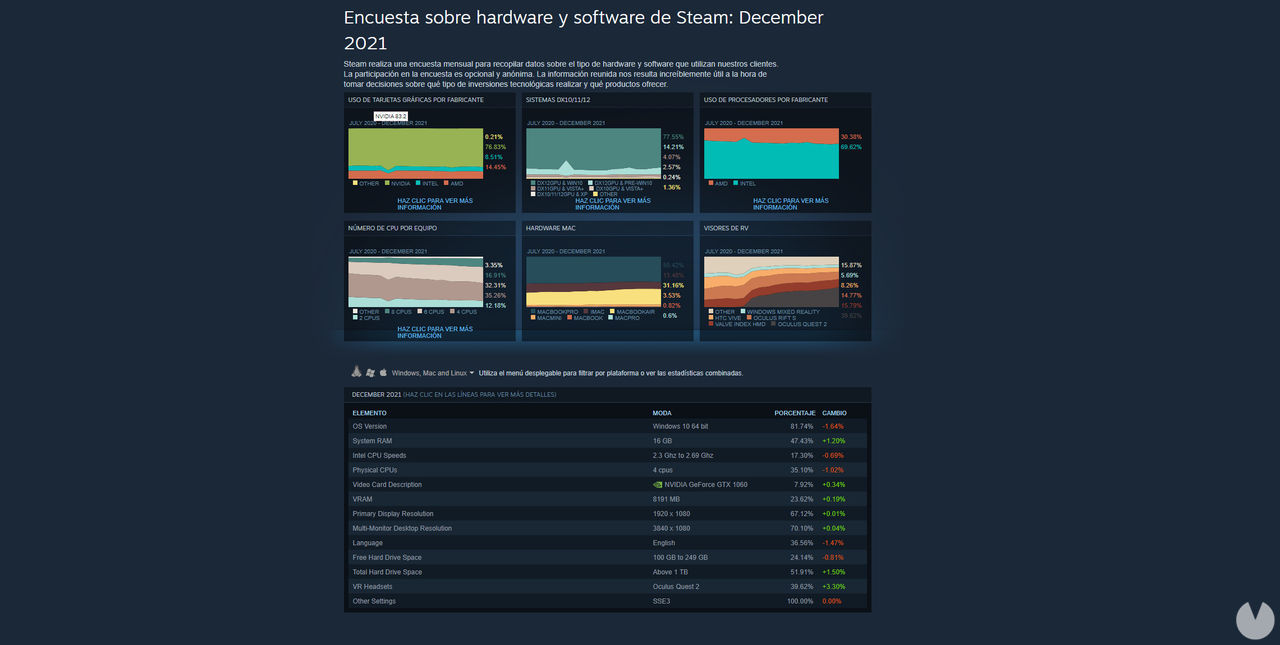Click the NVIDIA GeForce GTX 1060 value

click(x=705, y=485)
